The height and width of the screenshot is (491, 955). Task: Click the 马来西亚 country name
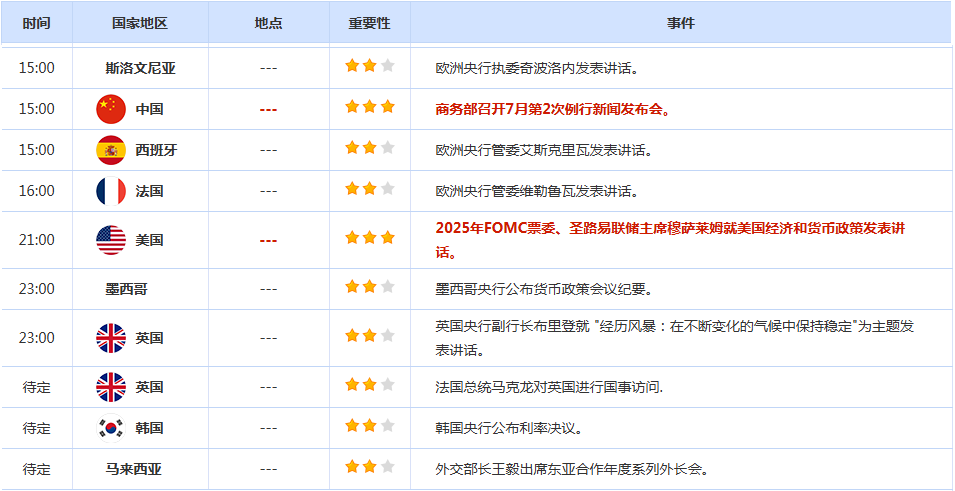(134, 468)
